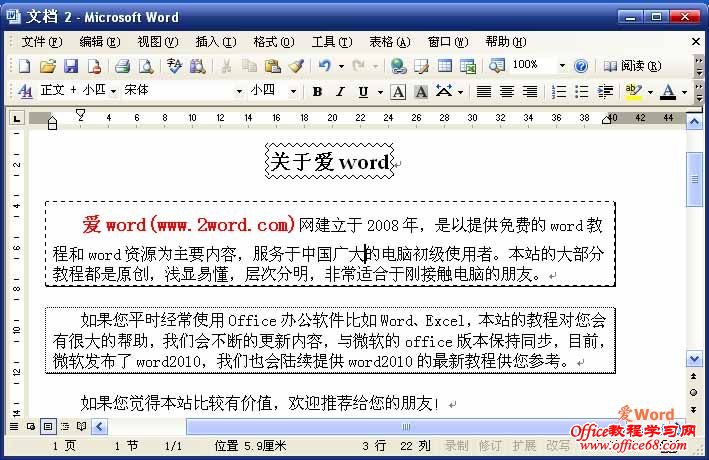The height and width of the screenshot is (460, 709).
Task: Expand the zoom level dropdown showing 100%
Action: (x=562, y=66)
